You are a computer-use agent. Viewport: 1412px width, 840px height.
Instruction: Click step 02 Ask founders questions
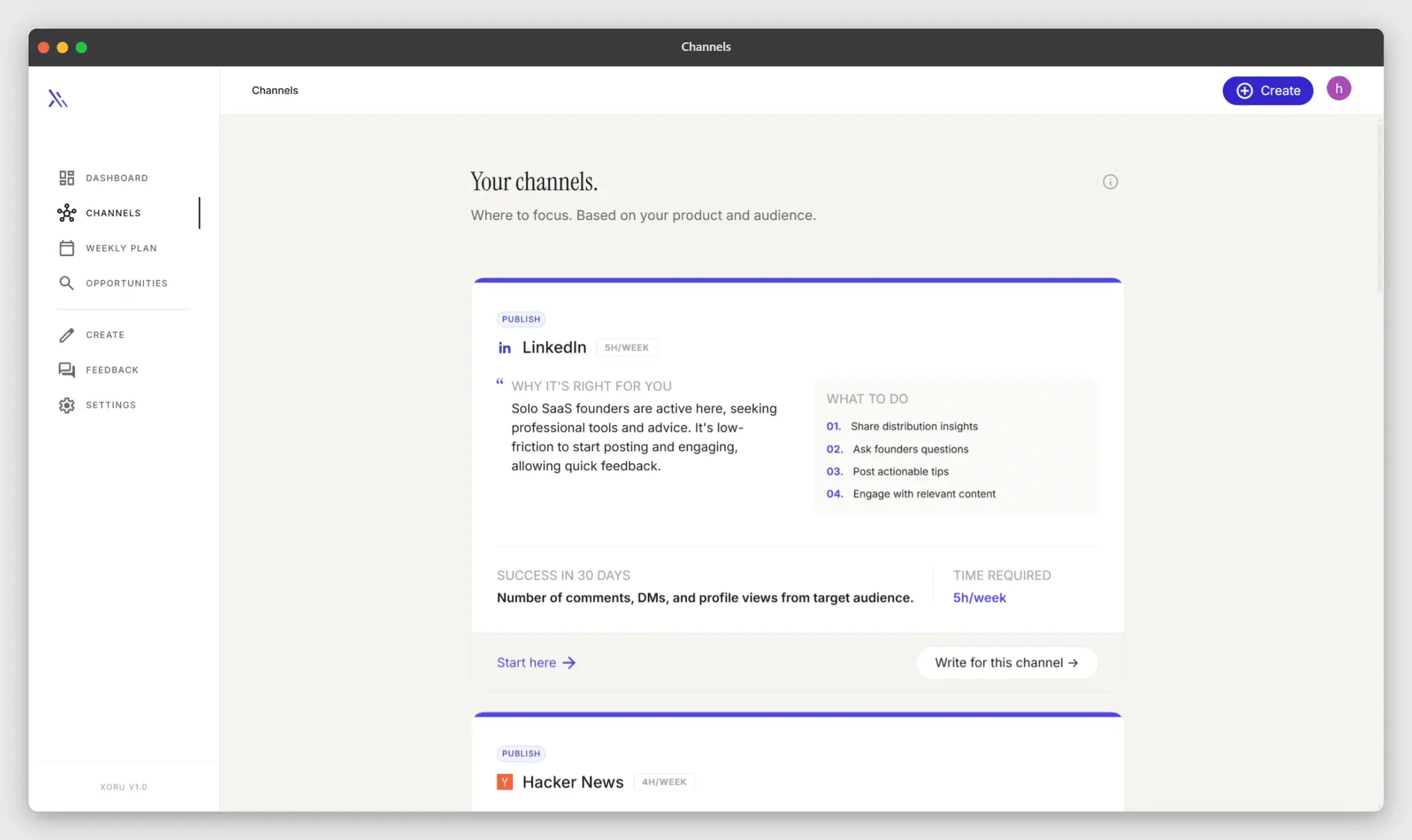(897, 449)
